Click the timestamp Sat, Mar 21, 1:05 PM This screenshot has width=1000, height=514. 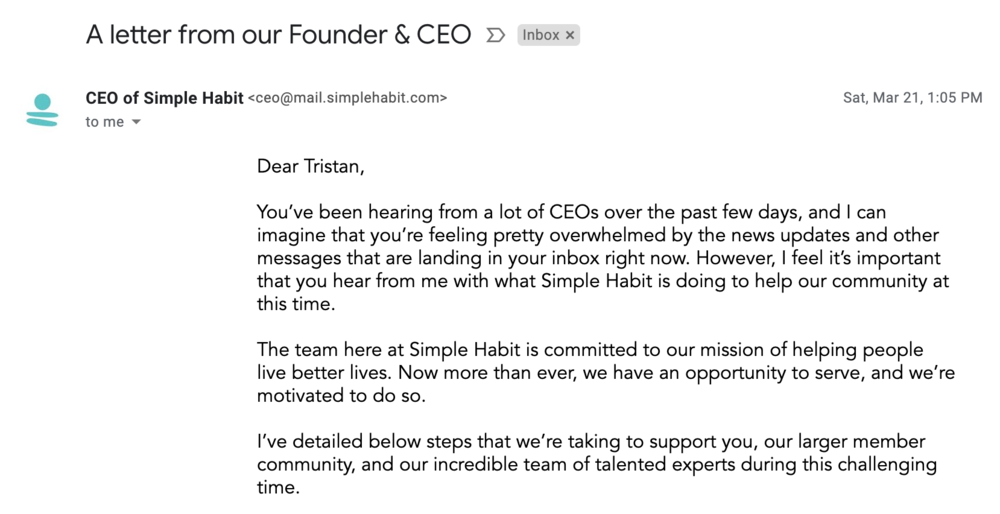click(913, 98)
